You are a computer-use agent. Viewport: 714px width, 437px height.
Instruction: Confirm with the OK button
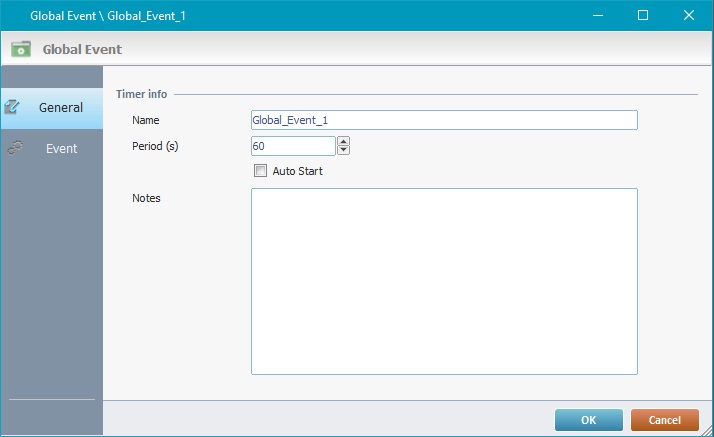(588, 420)
